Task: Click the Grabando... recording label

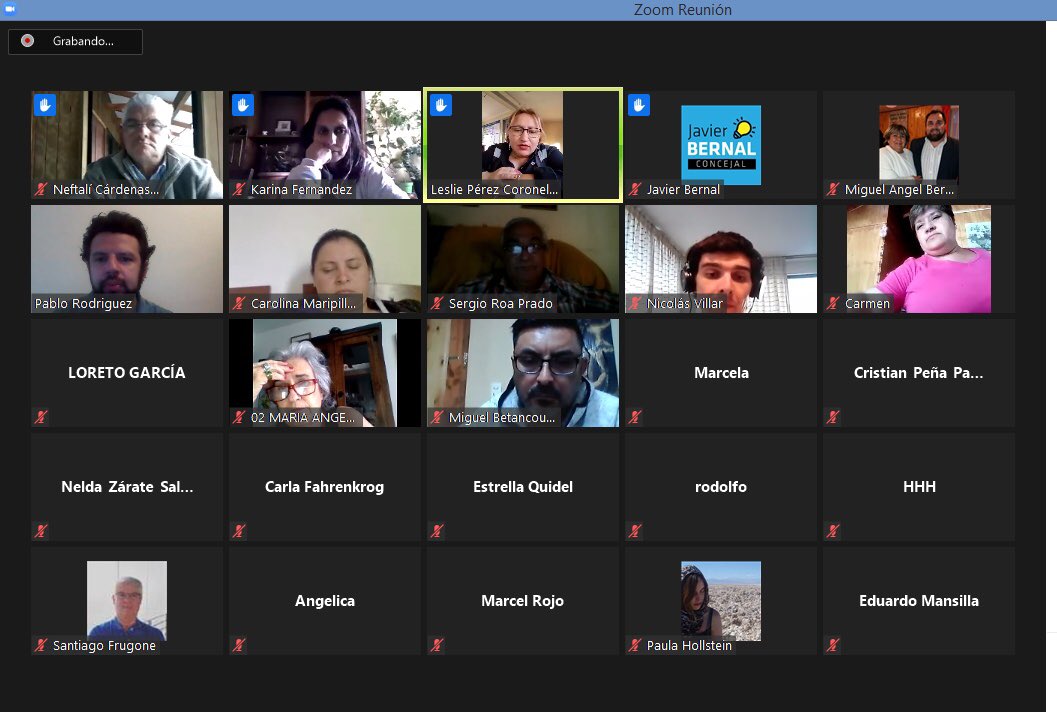Action: point(83,41)
